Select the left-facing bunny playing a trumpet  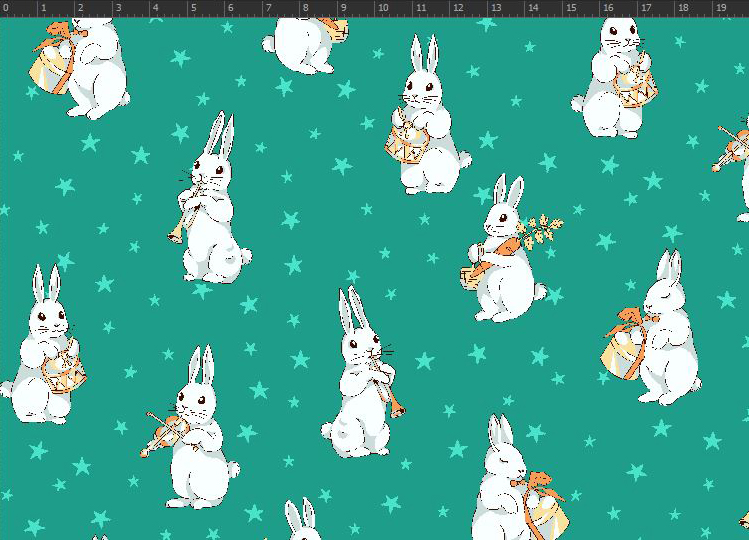(x=210, y=198)
